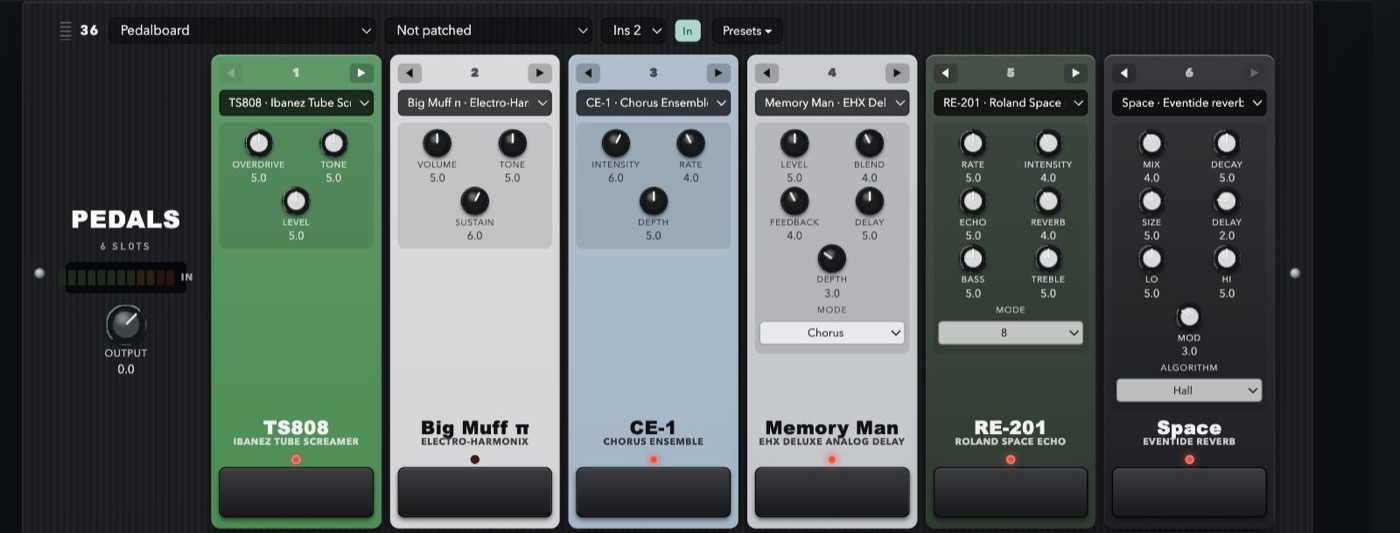Screen dimensions: 1400x533
Task: Open RE-201 mode 8 dropdown
Action: point(1011,333)
